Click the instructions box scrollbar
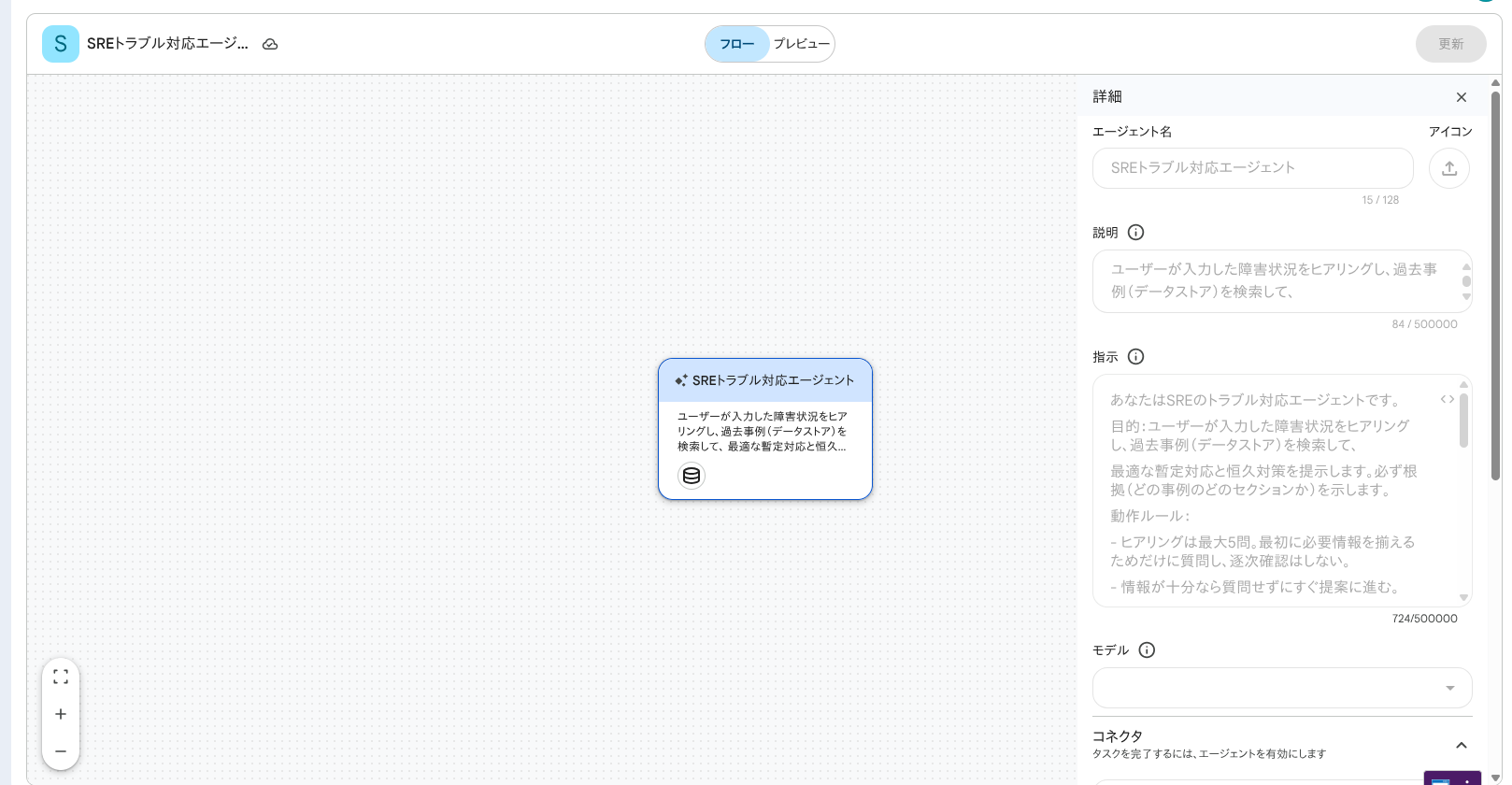 1463,421
